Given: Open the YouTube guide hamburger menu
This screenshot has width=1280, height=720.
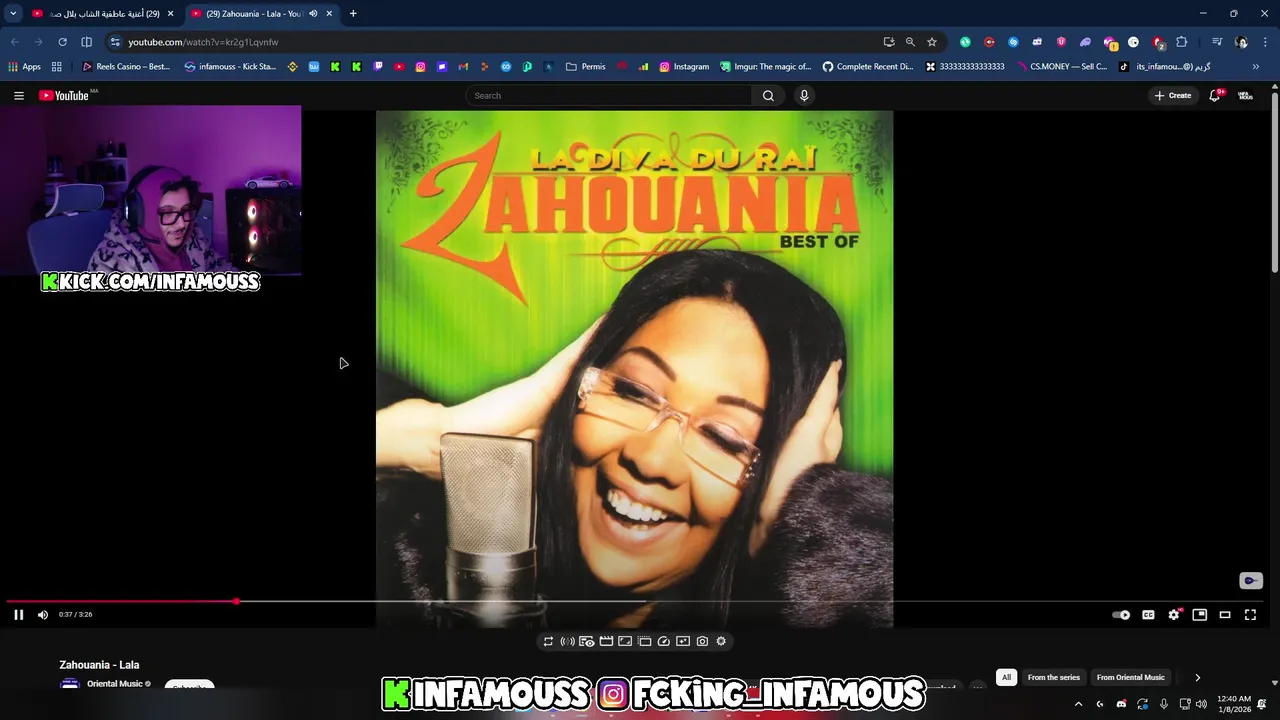Looking at the screenshot, I should click(19, 96).
